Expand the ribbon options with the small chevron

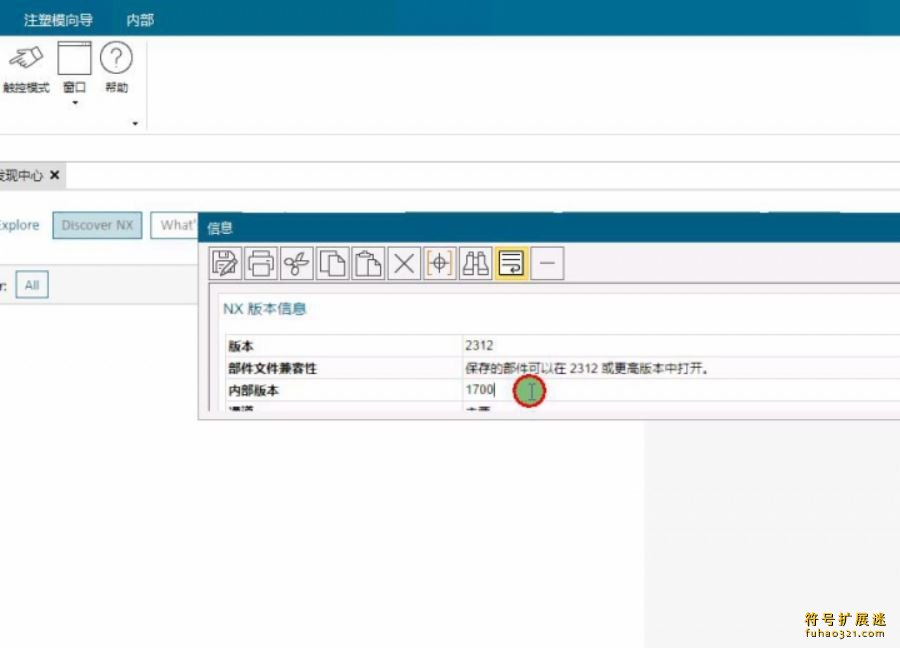click(x=134, y=123)
